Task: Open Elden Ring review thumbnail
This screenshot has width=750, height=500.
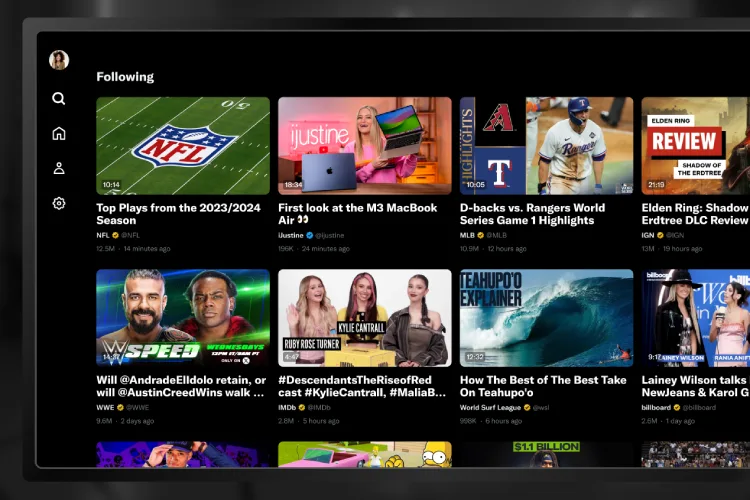Action: pos(695,145)
